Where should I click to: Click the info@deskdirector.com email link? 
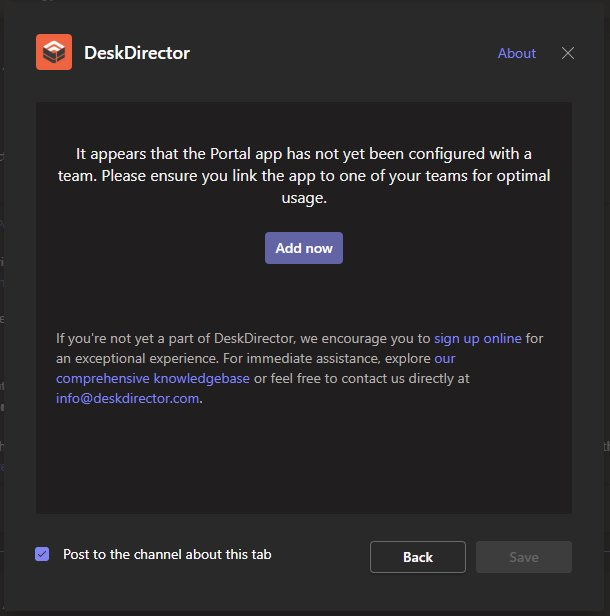click(127, 398)
